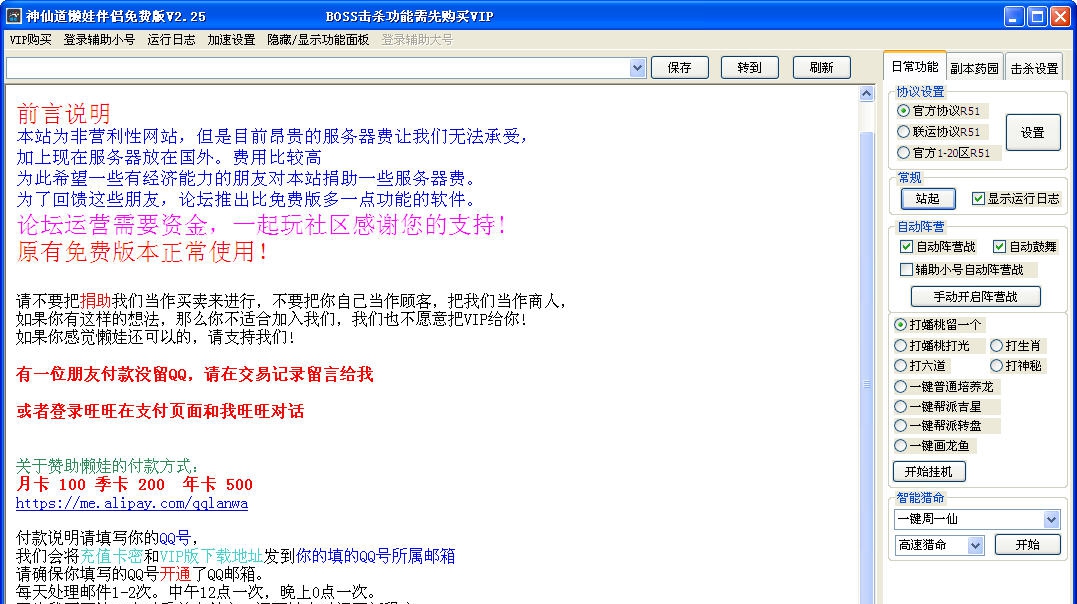Click the 刷新 button

click(x=821, y=67)
